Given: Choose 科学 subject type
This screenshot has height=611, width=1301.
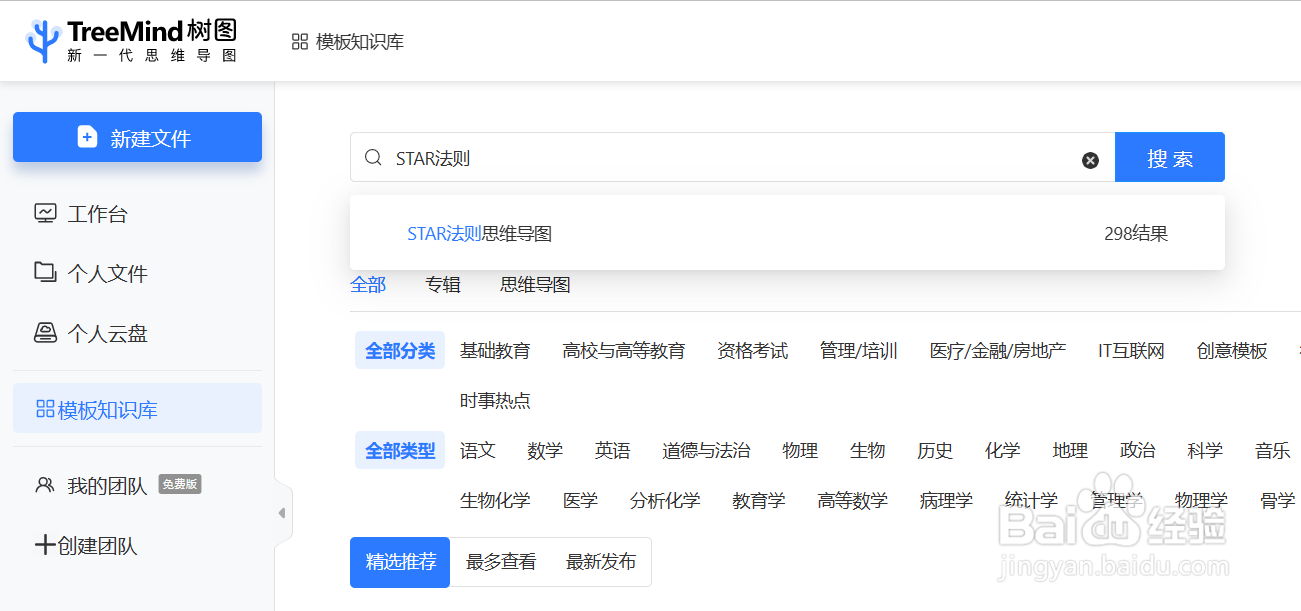Looking at the screenshot, I should click(x=1205, y=451).
